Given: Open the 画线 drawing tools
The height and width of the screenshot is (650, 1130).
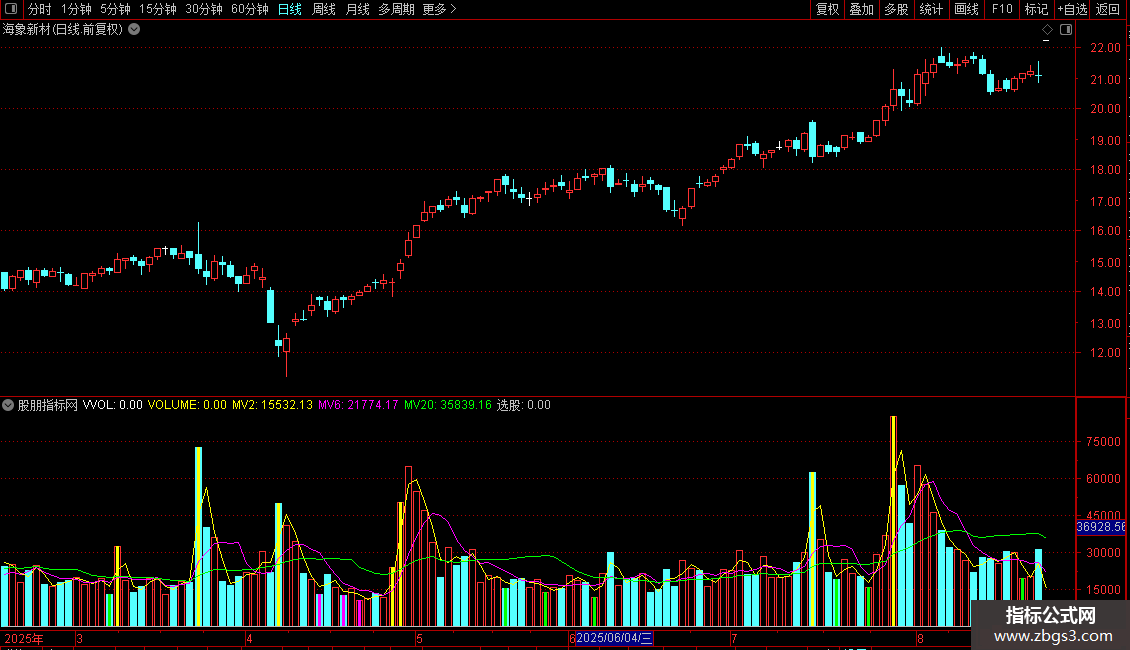Looking at the screenshot, I should (966, 9).
